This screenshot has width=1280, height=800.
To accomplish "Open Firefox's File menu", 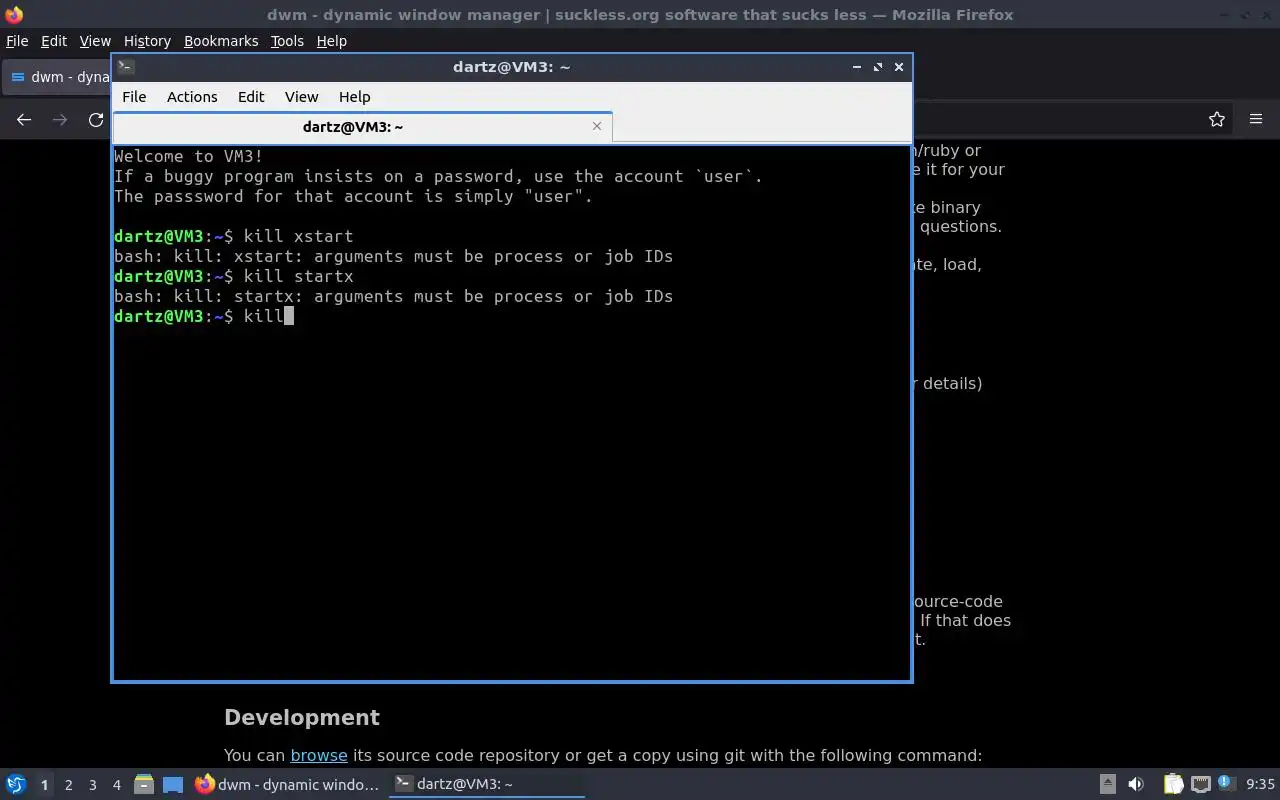I will (x=17, y=41).
